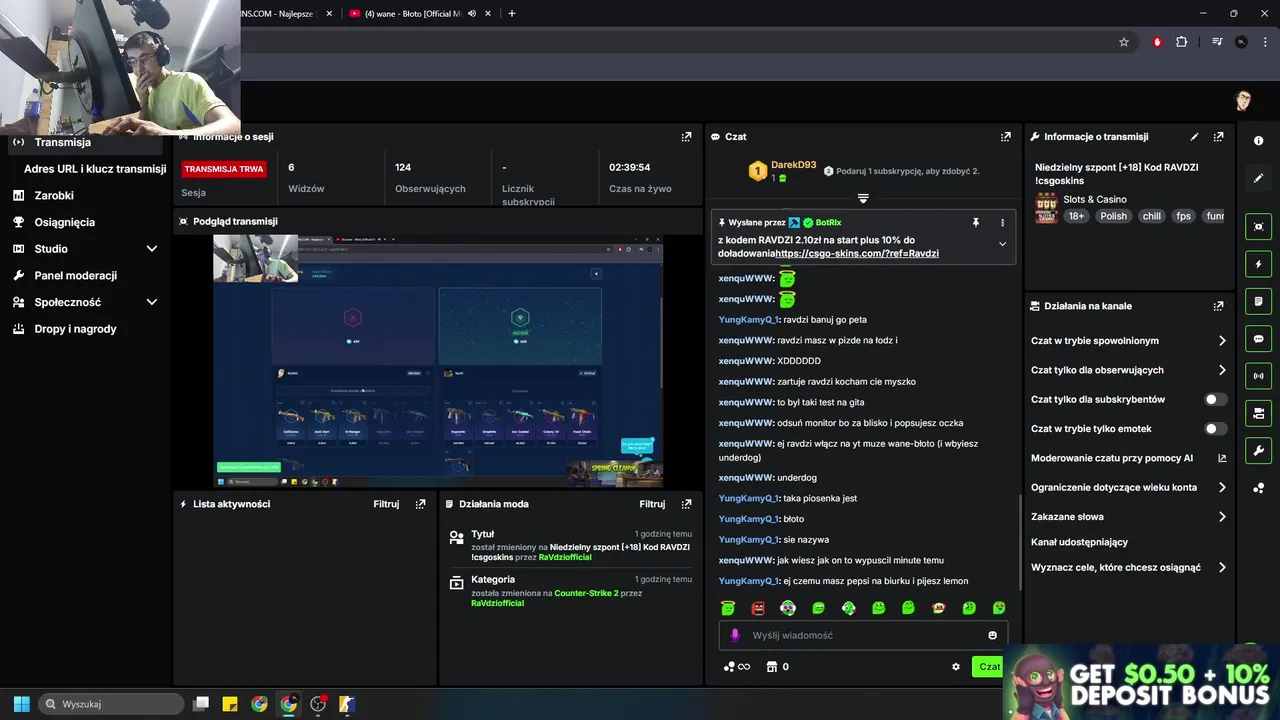Image resolution: width=1280 pixels, height=720 pixels.
Task: Click the Polish tag
Action: coord(1113,216)
